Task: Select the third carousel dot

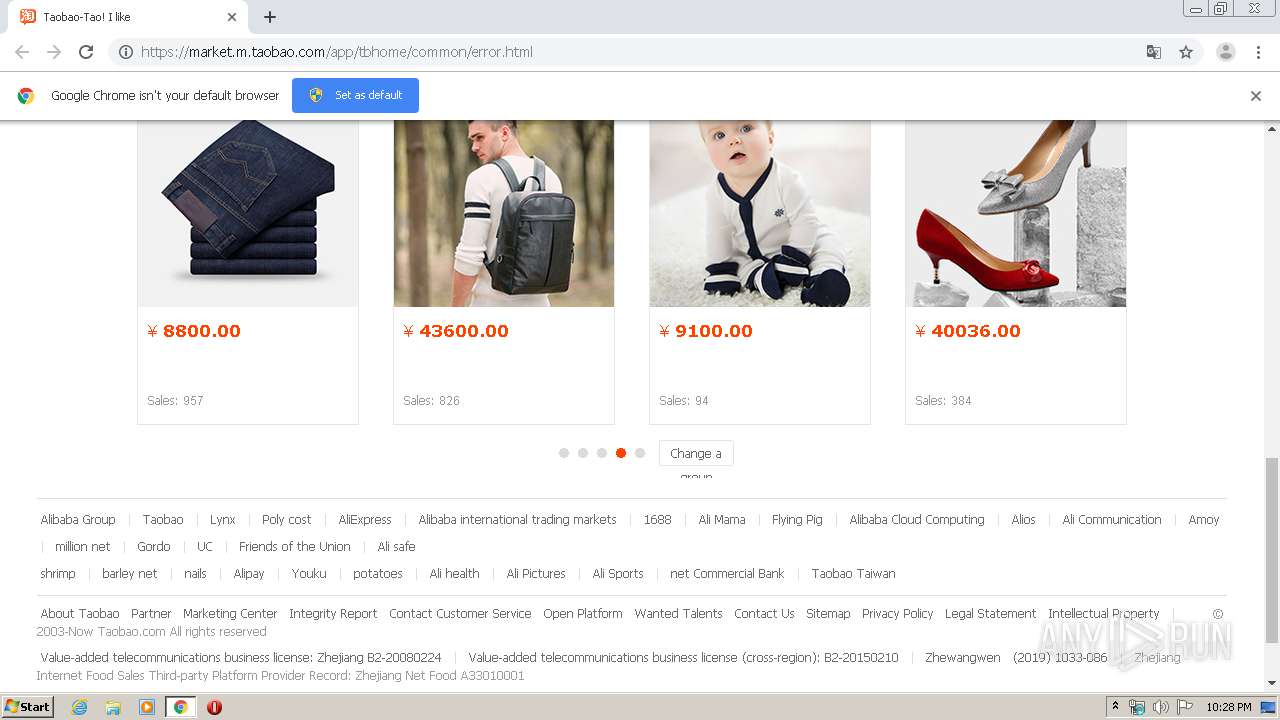Action: click(602, 453)
